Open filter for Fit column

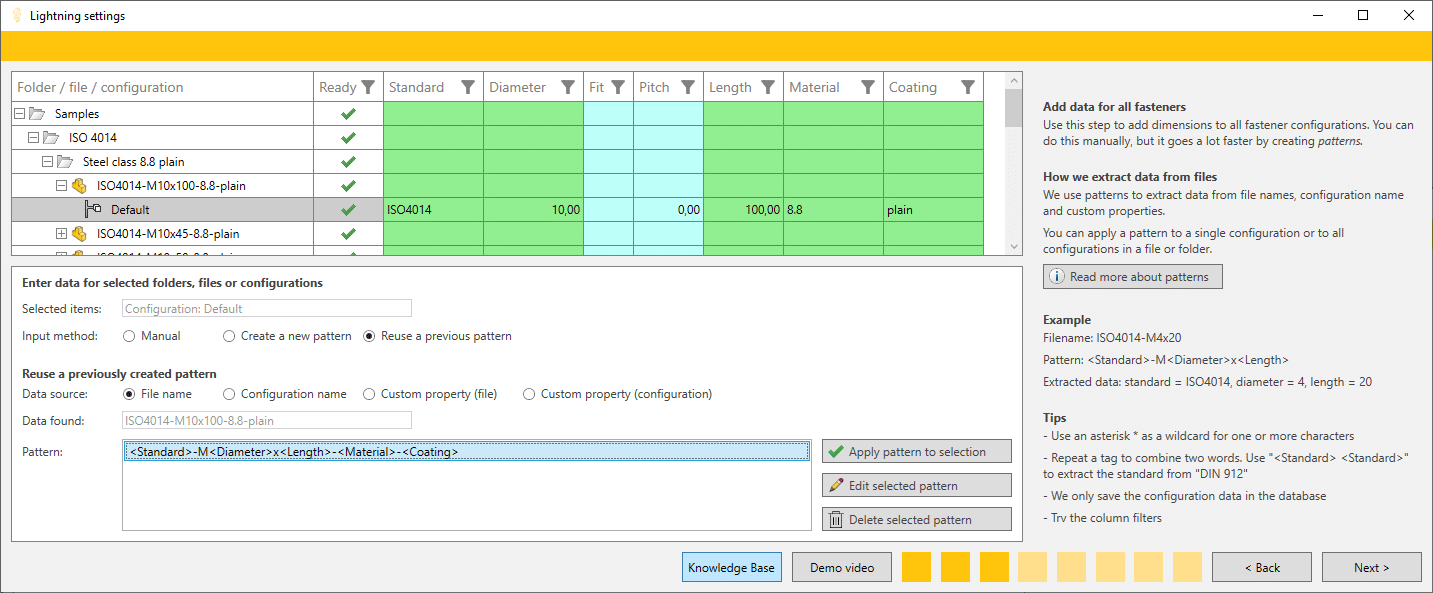pos(618,87)
